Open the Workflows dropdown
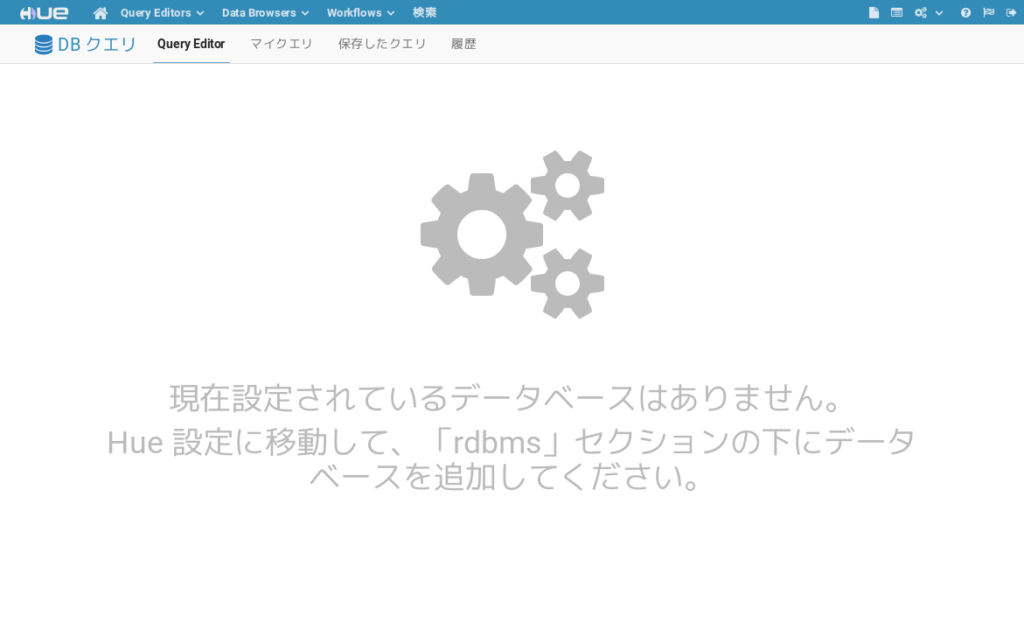 click(x=360, y=12)
